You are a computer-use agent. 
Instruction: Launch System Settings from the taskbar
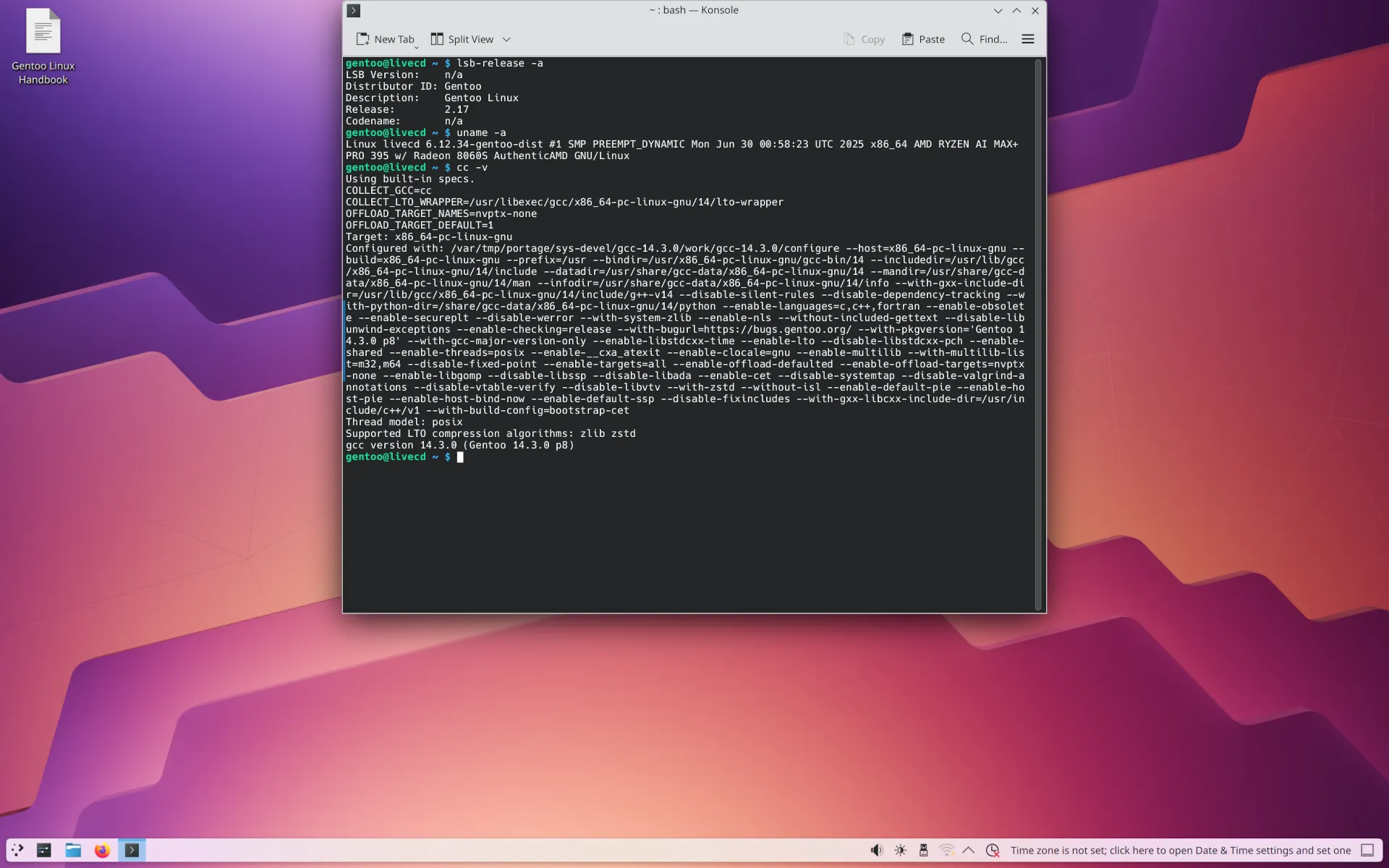click(x=44, y=850)
